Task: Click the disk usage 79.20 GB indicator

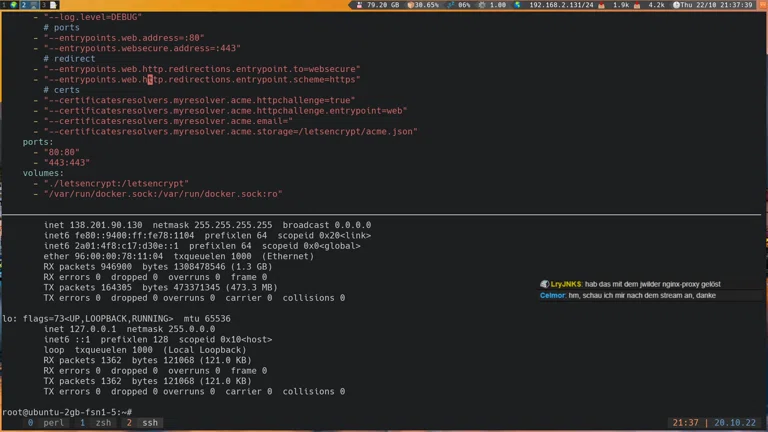Action: (379, 5)
